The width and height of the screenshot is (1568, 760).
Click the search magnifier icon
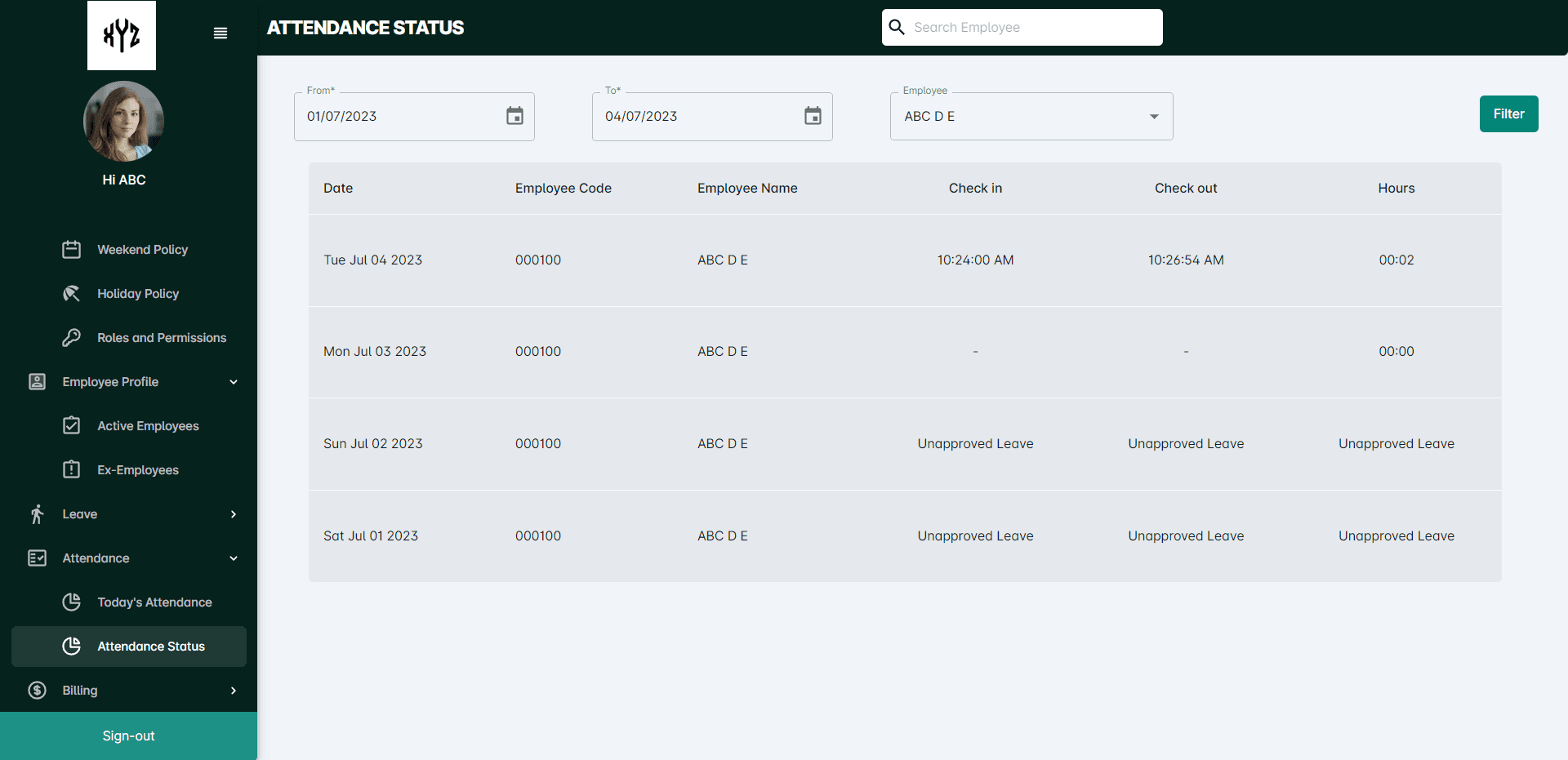click(x=897, y=27)
